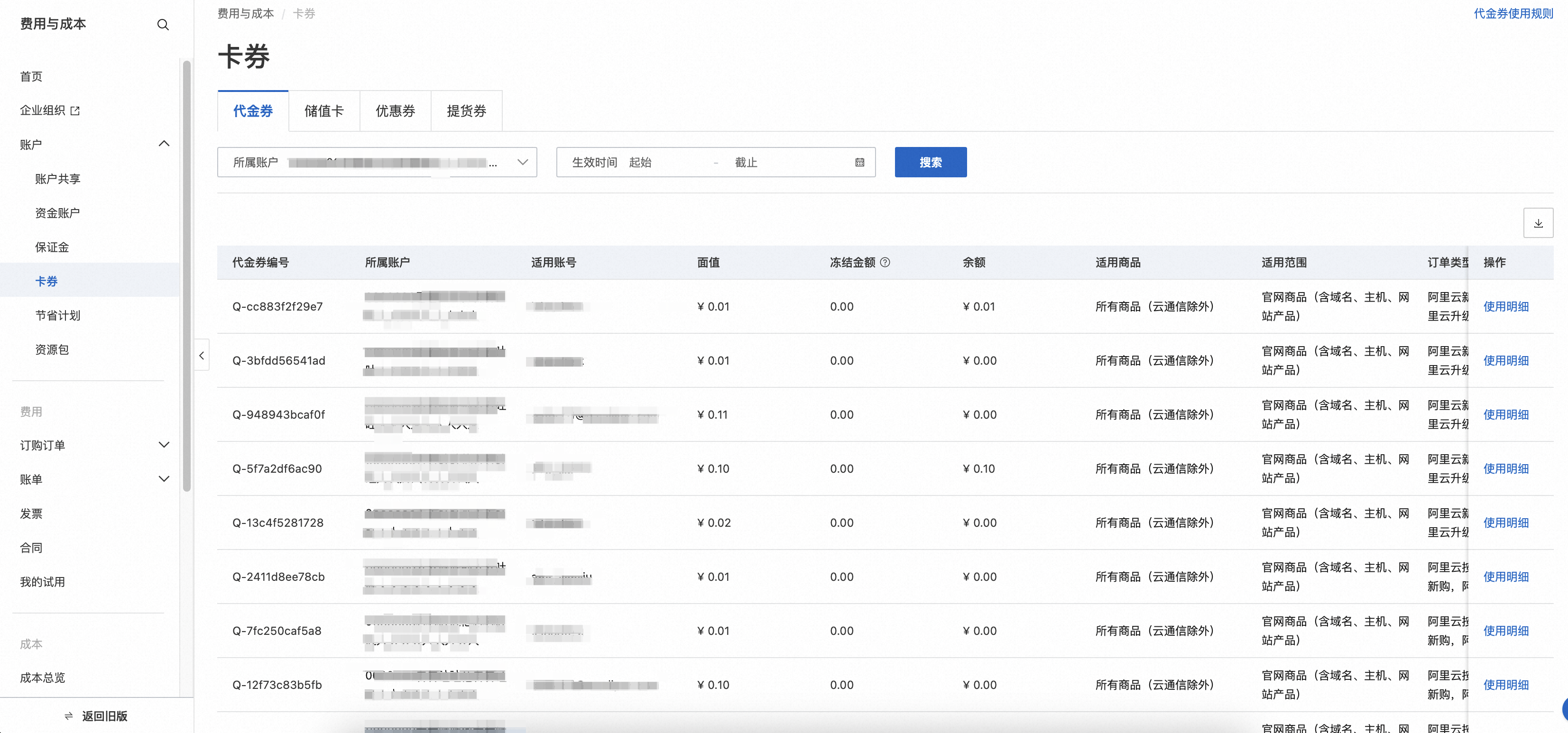This screenshot has width=1568, height=733.
Task: Switch to the 提货券 tab
Action: coord(466,111)
